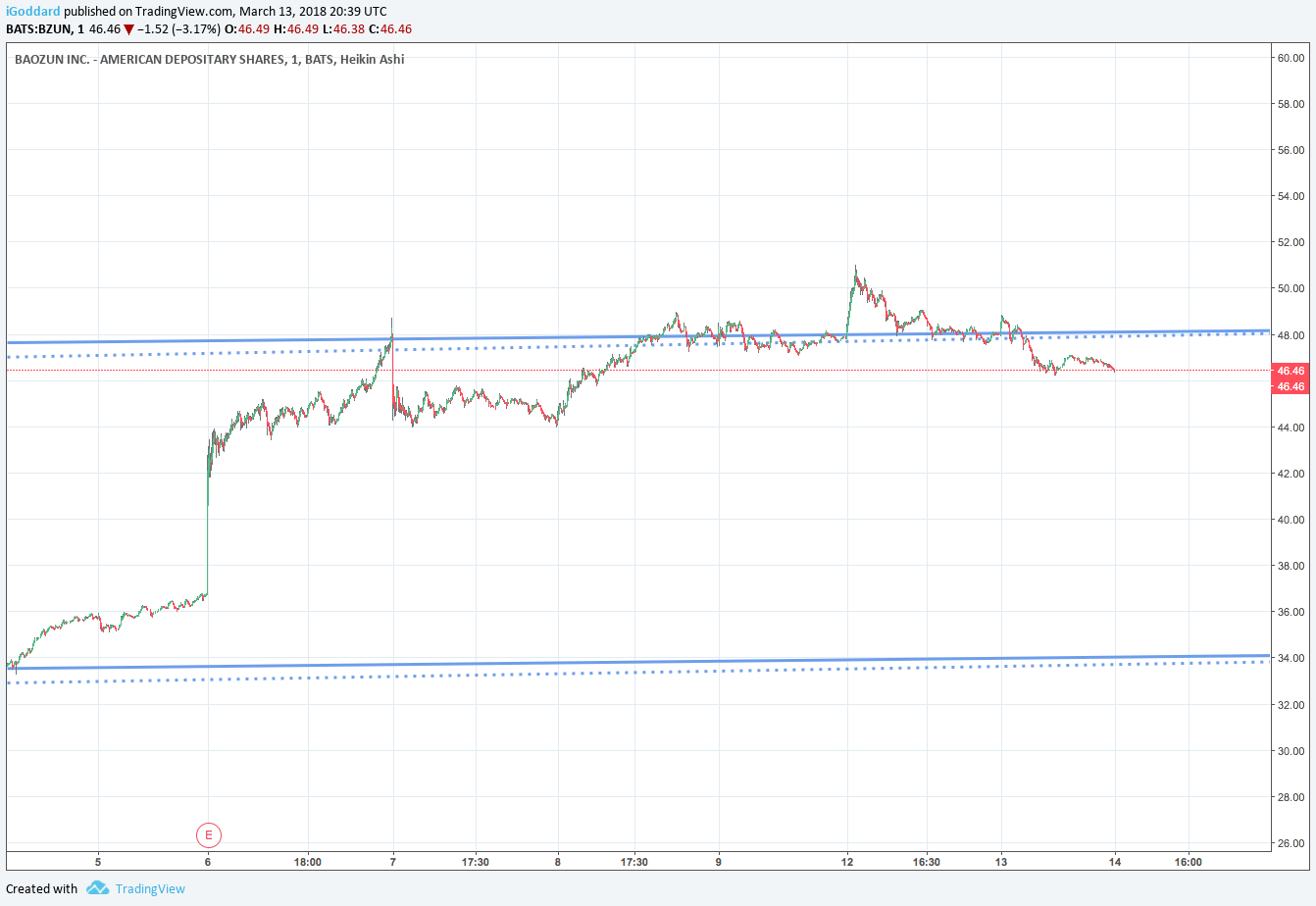Click the 34.00 price axis label
The image size is (1316, 906).
pyautogui.click(x=1291, y=658)
